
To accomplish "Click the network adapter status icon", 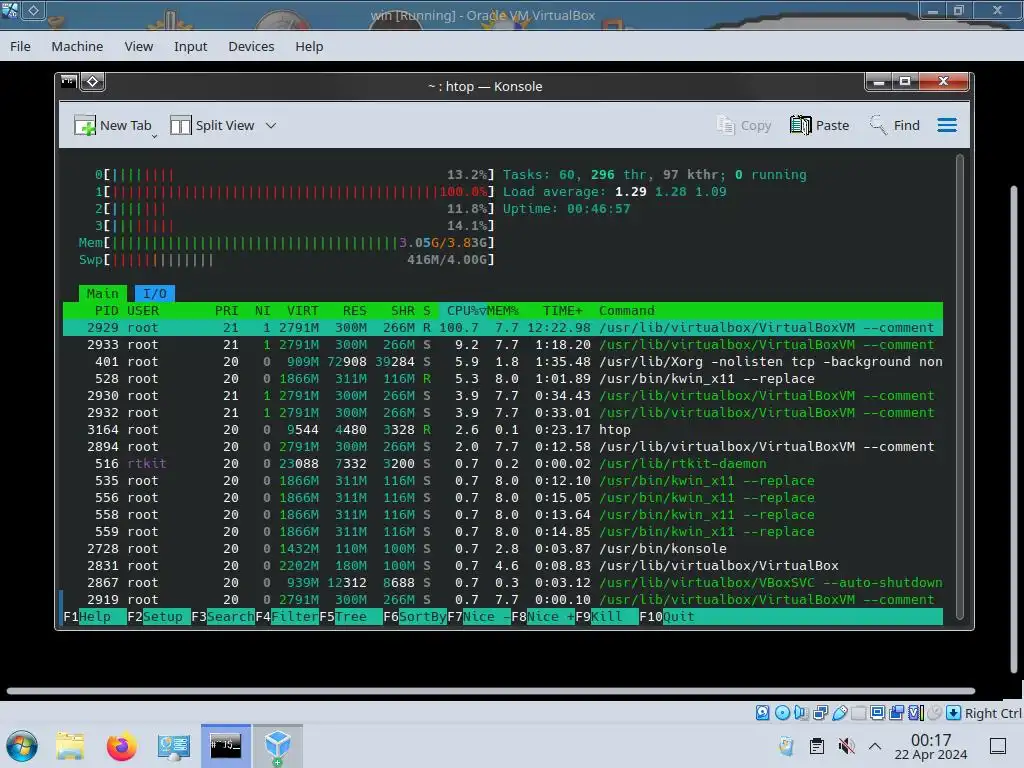I will [x=820, y=713].
